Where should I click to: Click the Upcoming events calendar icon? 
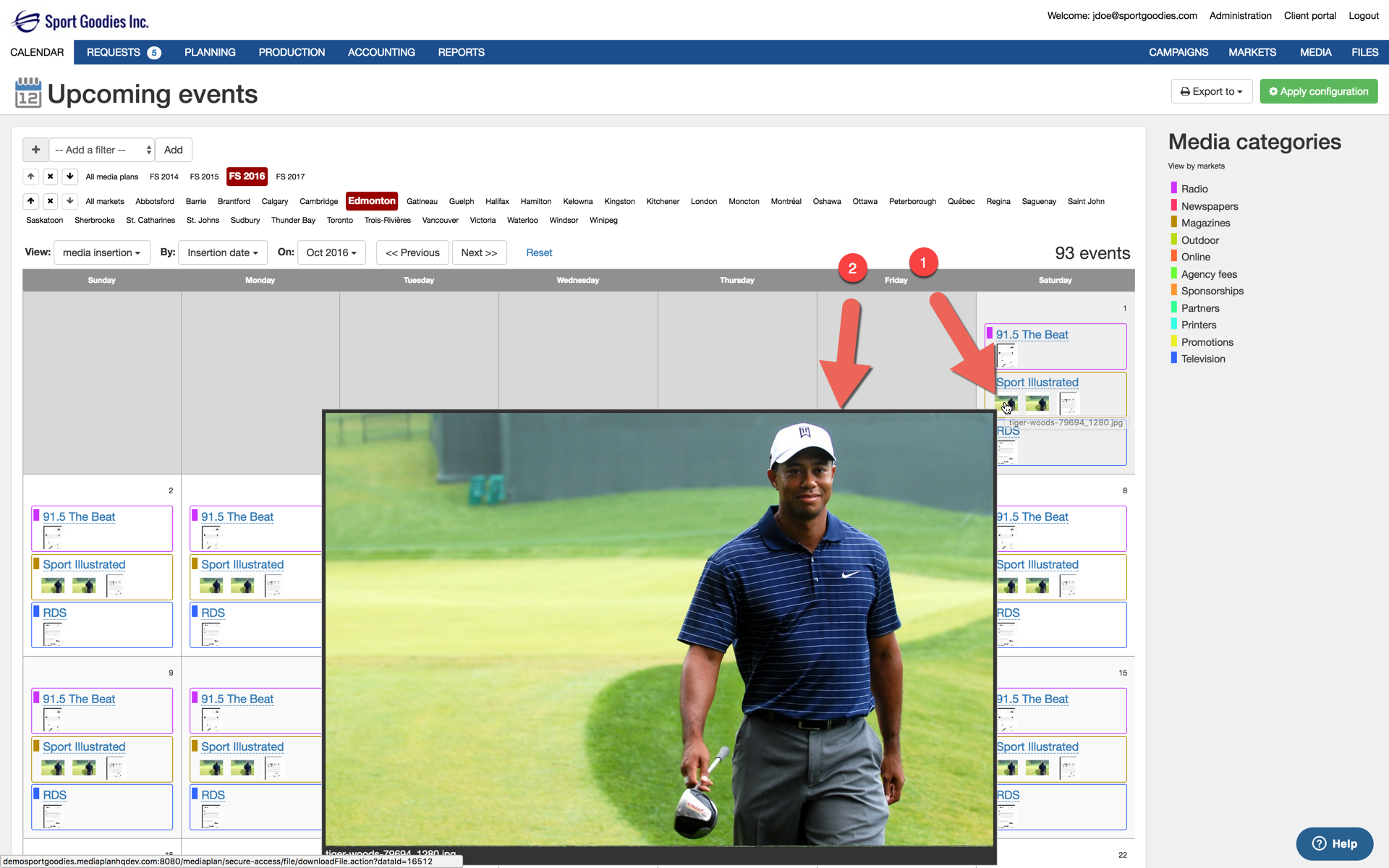(x=27, y=93)
